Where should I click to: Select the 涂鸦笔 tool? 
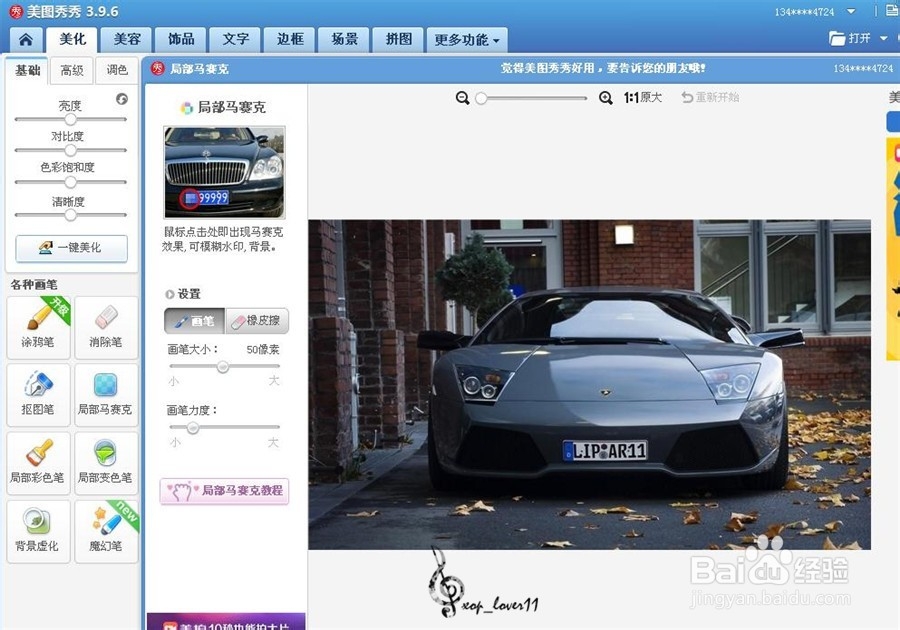(x=38, y=328)
